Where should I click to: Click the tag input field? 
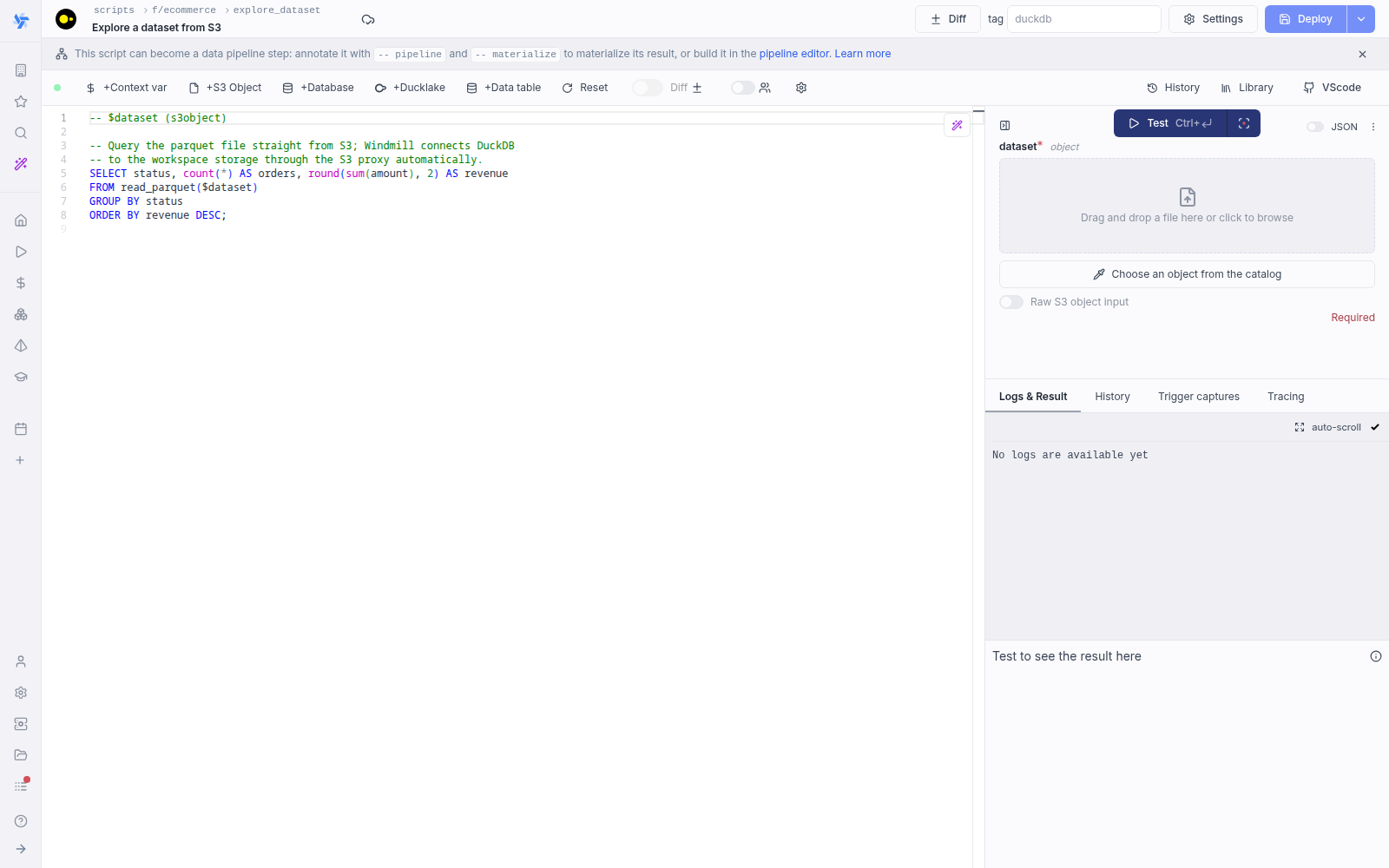tap(1083, 19)
